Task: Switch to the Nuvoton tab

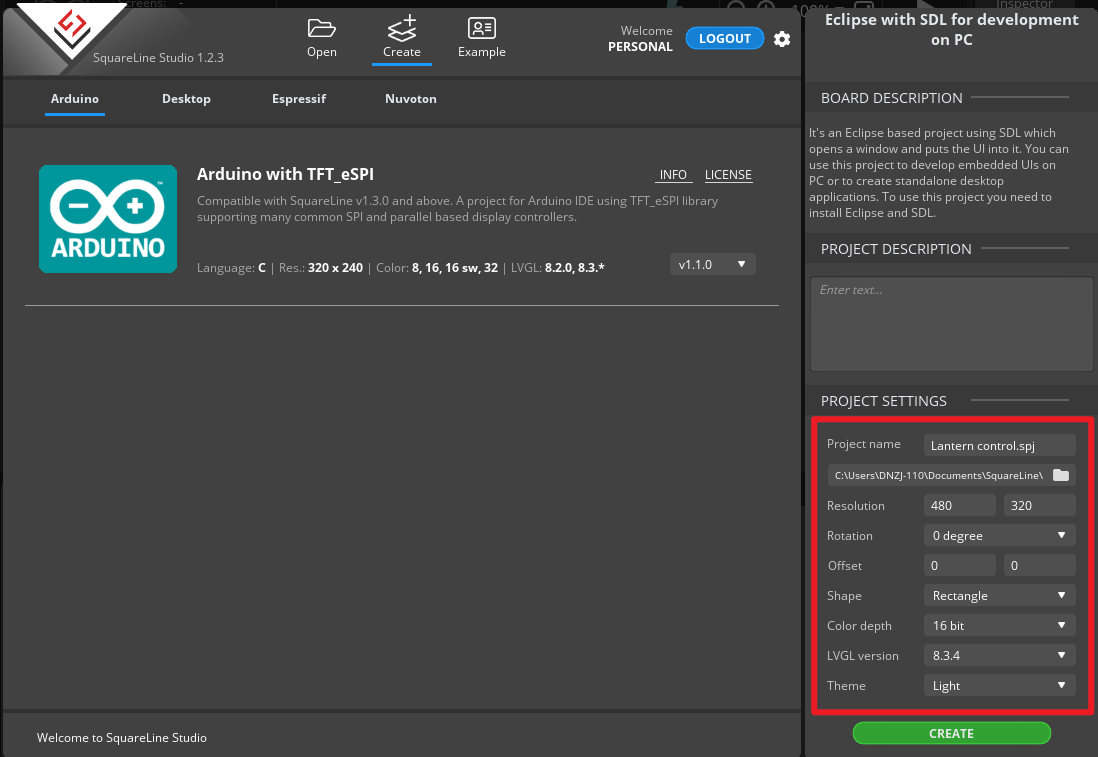Action: (411, 99)
